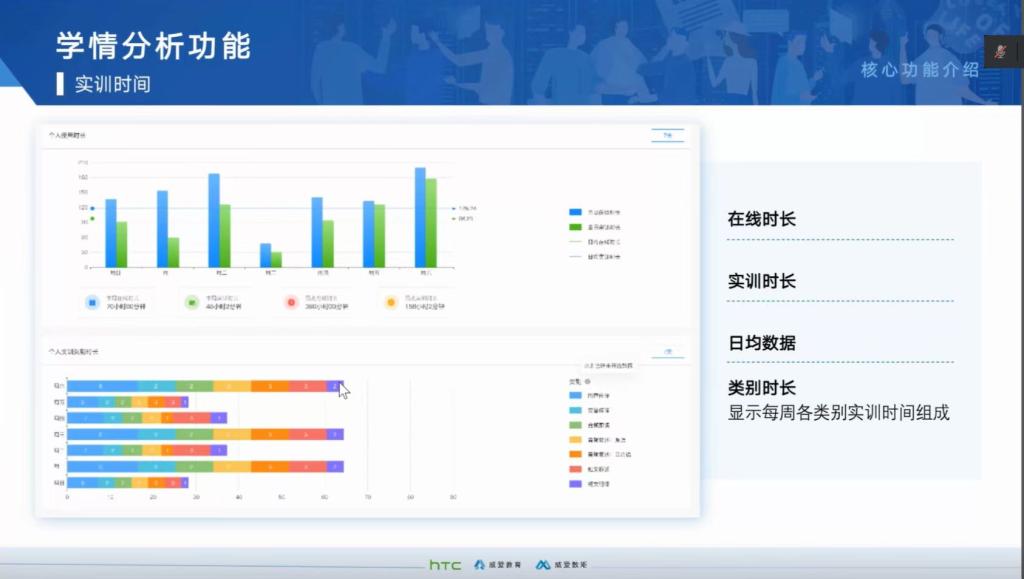Image resolution: width=1024 pixels, height=579 pixels.
Task: Click the HTC logo in footer
Action: pyautogui.click(x=445, y=565)
